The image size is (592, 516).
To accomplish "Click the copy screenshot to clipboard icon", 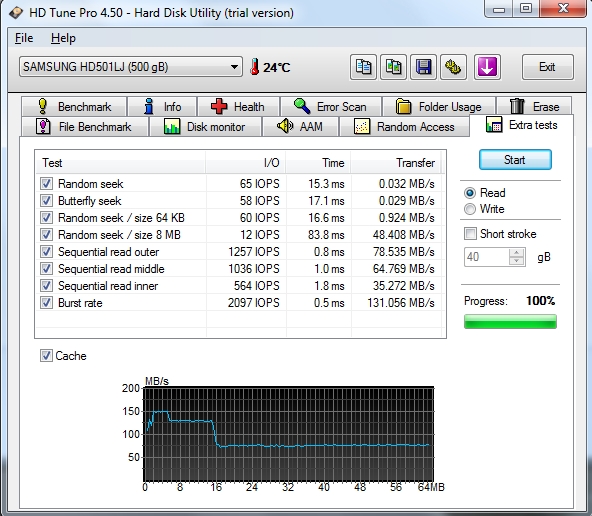I will (393, 67).
